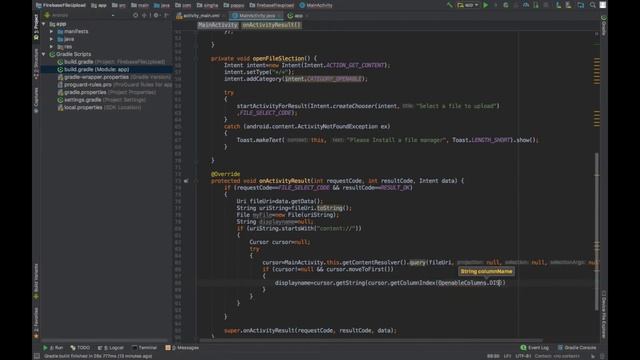Click the openFileSlection method name
Screen dimensions: 640x360
coord(278,58)
